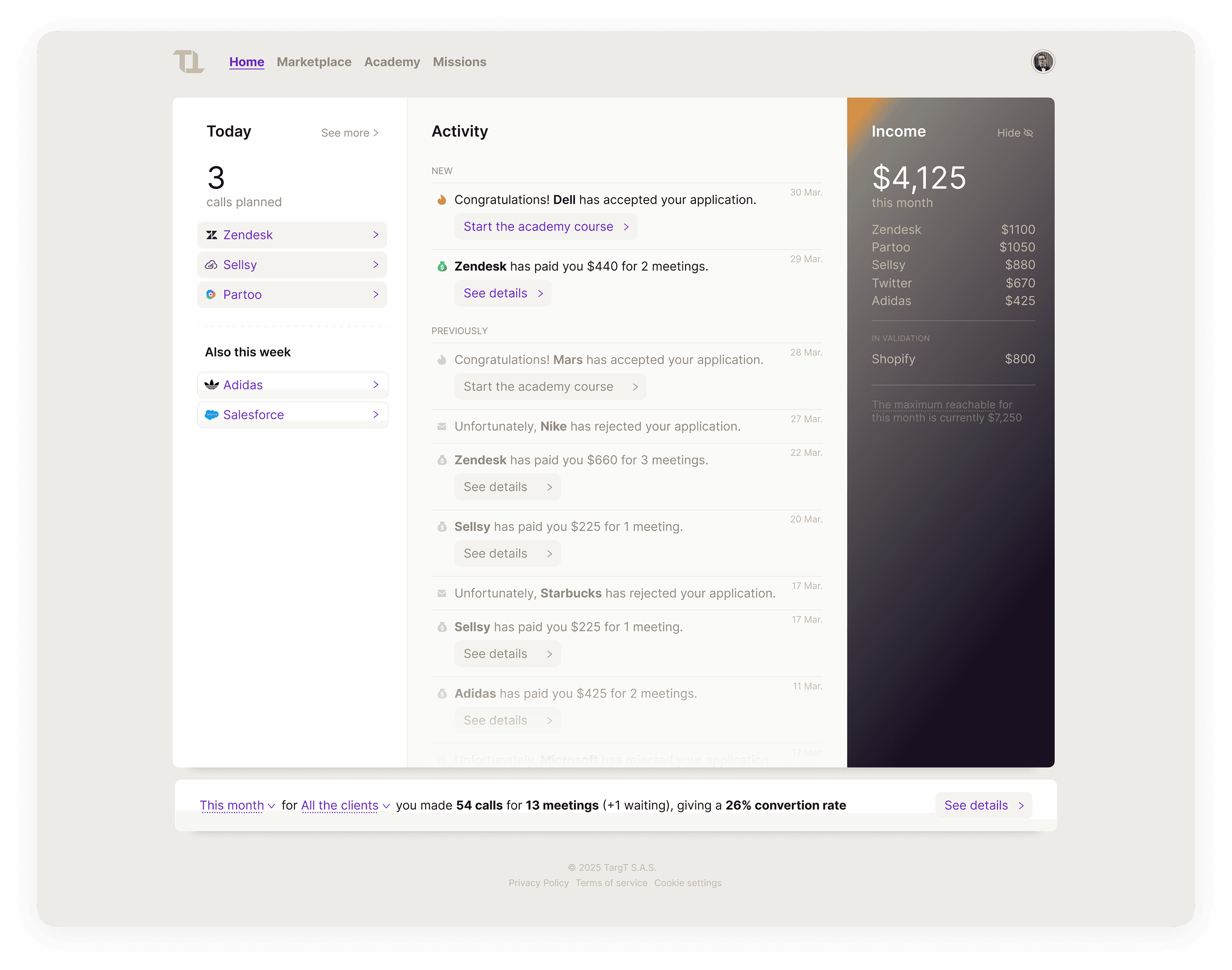This screenshot has width=1232, height=970.
Task: Click the Partoo logo icon
Action: [x=211, y=295]
